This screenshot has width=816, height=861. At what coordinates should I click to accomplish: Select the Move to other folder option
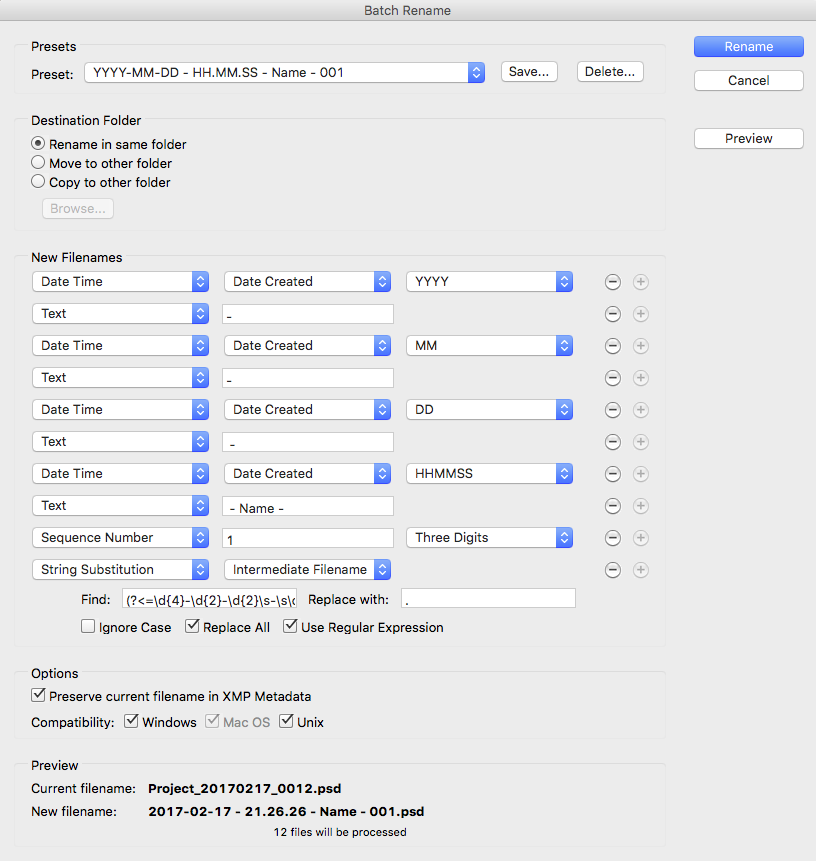[x=39, y=163]
